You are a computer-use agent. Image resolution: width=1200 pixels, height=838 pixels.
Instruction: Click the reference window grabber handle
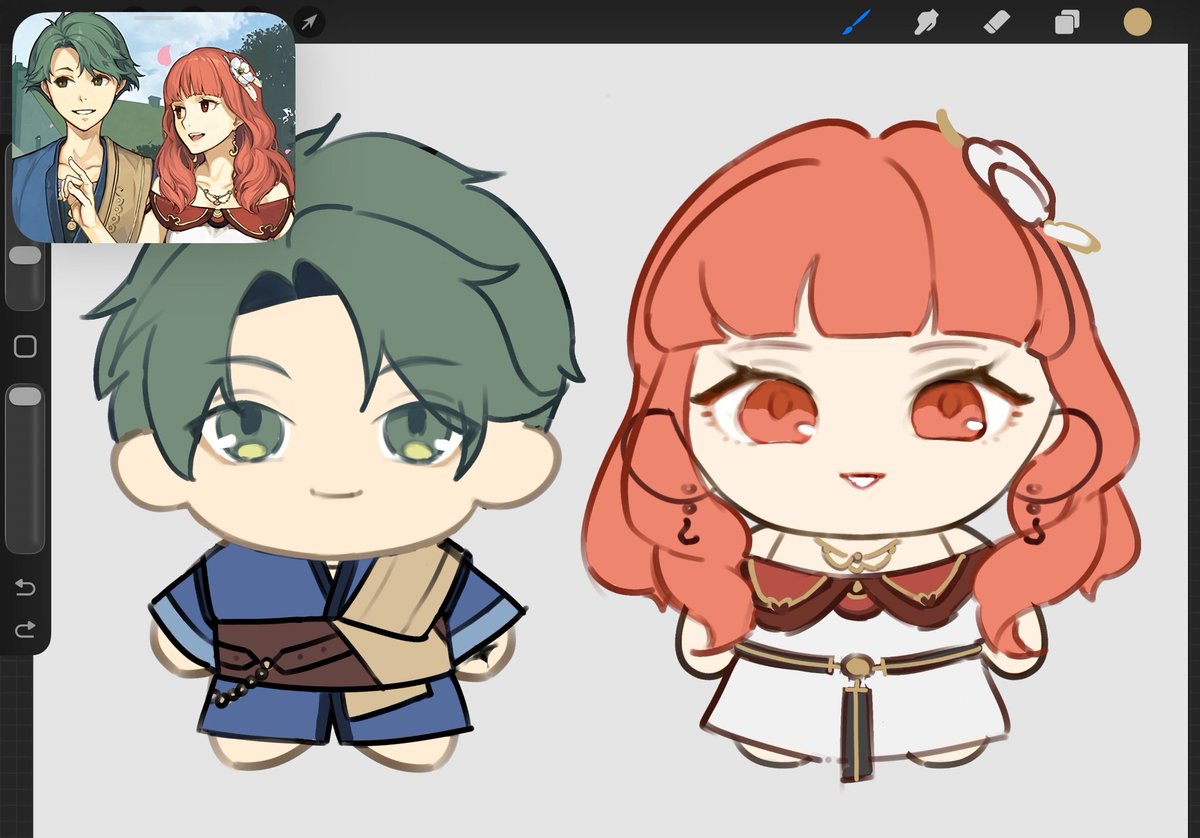(x=154, y=17)
